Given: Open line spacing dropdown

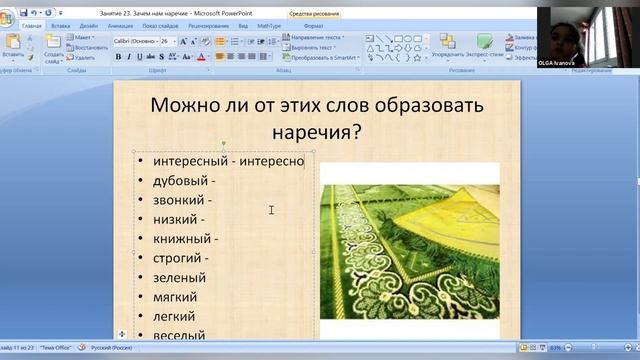Looking at the screenshot, I should [274, 42].
